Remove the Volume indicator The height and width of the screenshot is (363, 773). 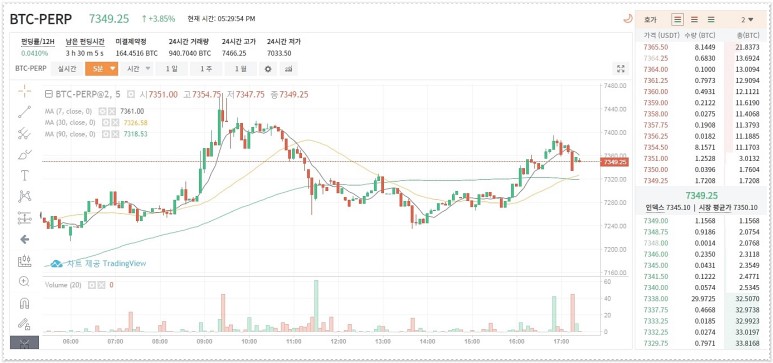click(101, 285)
